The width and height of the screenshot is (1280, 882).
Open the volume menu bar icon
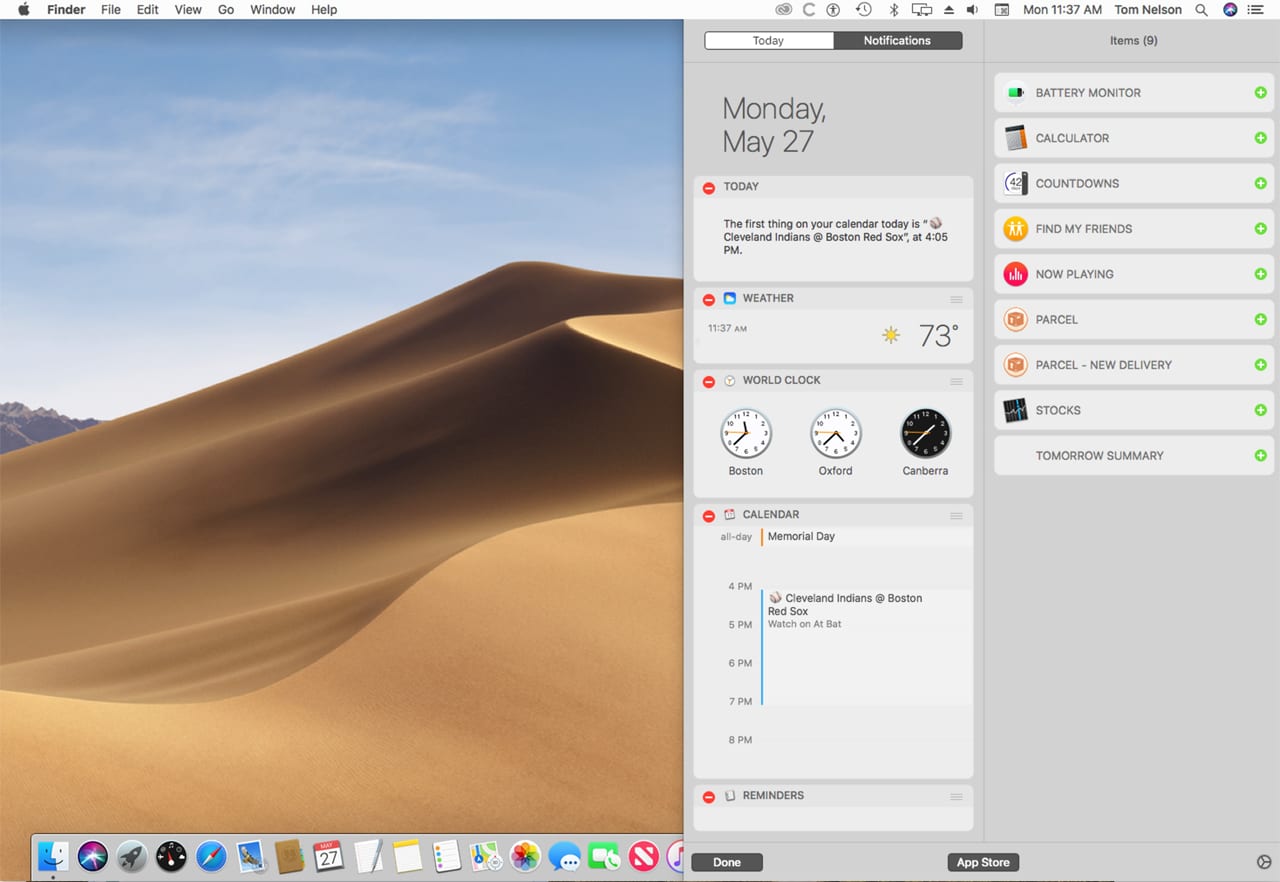[973, 9]
